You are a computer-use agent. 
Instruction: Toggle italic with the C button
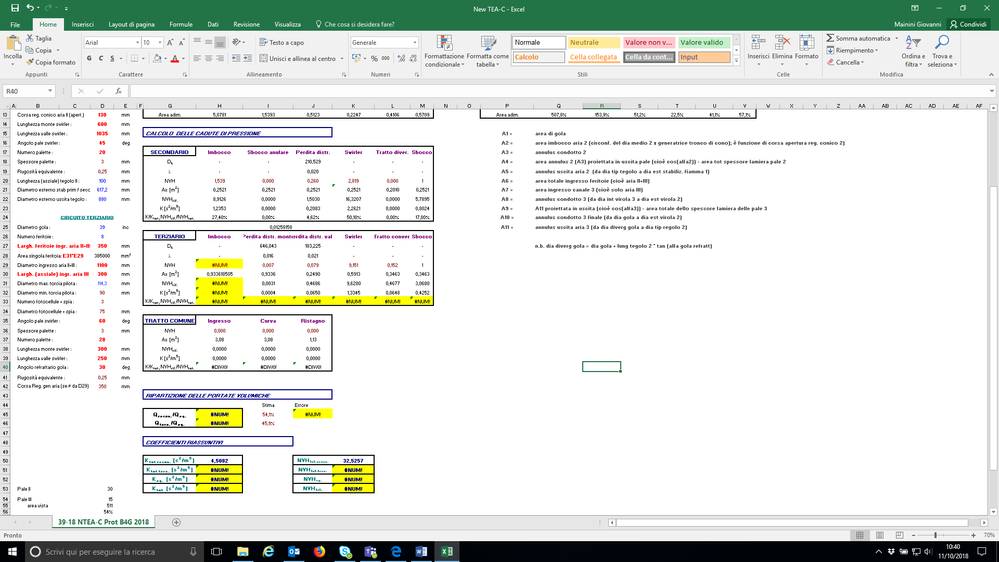(x=101, y=59)
